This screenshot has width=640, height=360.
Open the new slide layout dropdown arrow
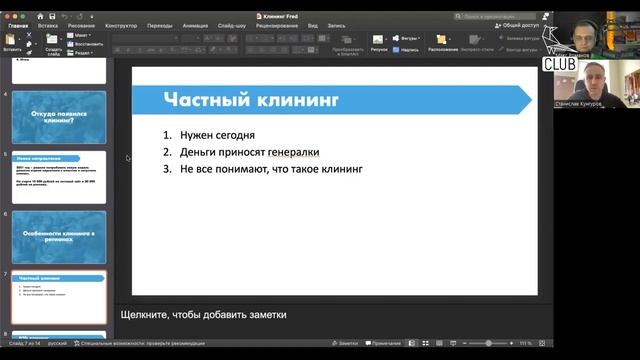(61, 40)
